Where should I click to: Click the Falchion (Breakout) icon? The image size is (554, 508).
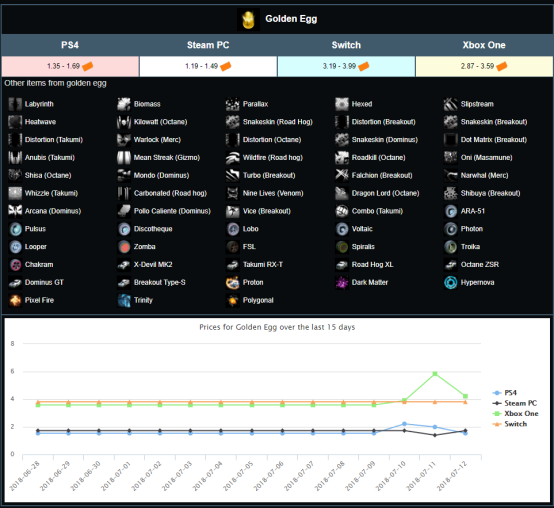tap(342, 175)
